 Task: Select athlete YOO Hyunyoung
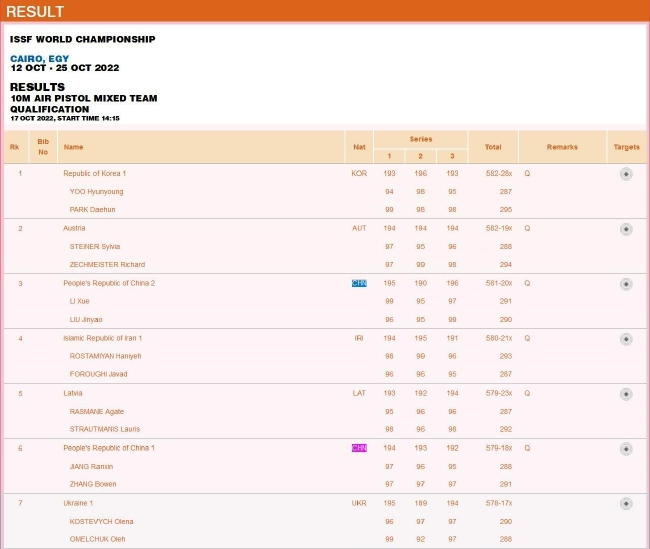click(96, 192)
